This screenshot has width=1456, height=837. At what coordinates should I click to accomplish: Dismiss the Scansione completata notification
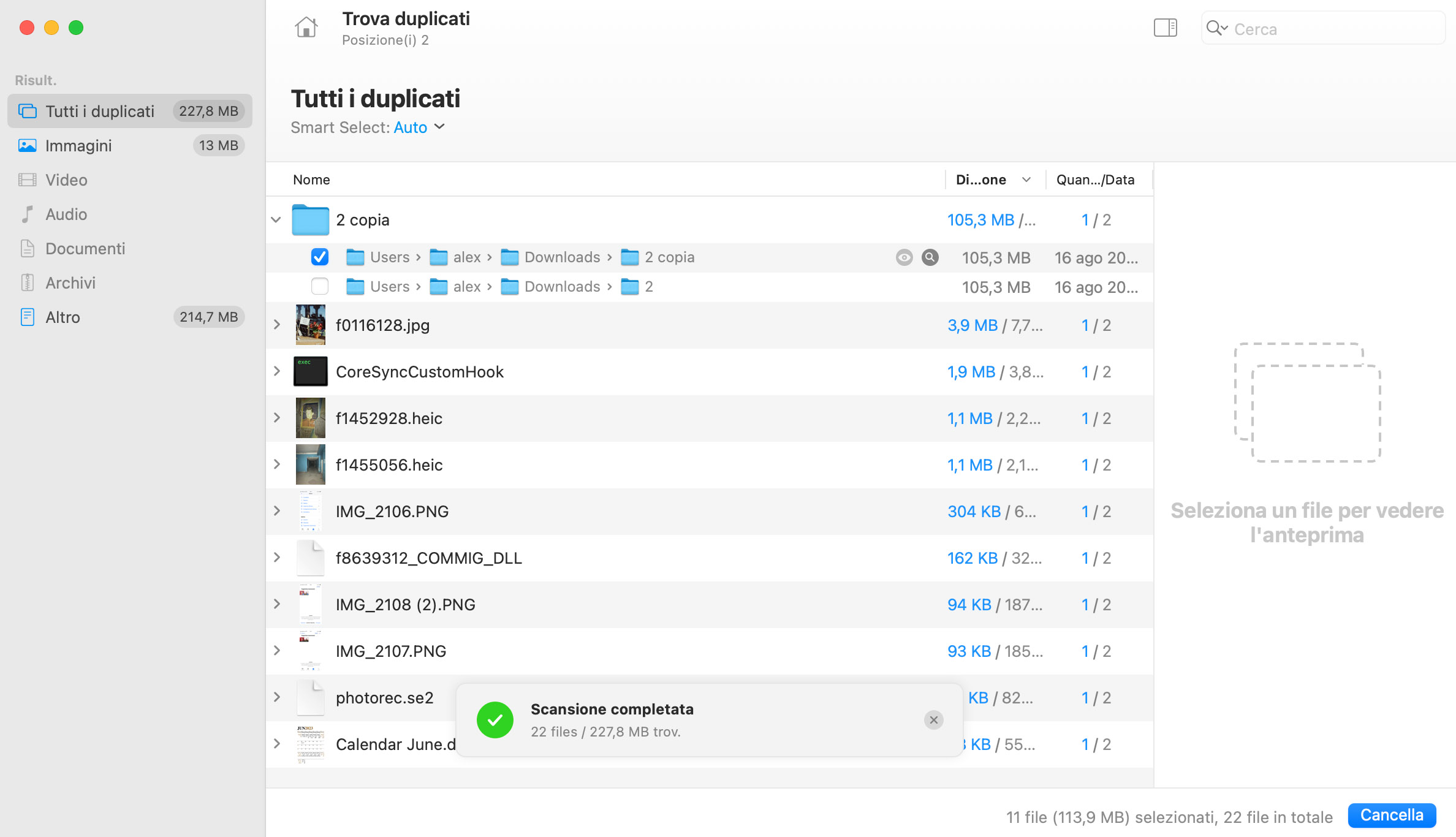point(933,720)
